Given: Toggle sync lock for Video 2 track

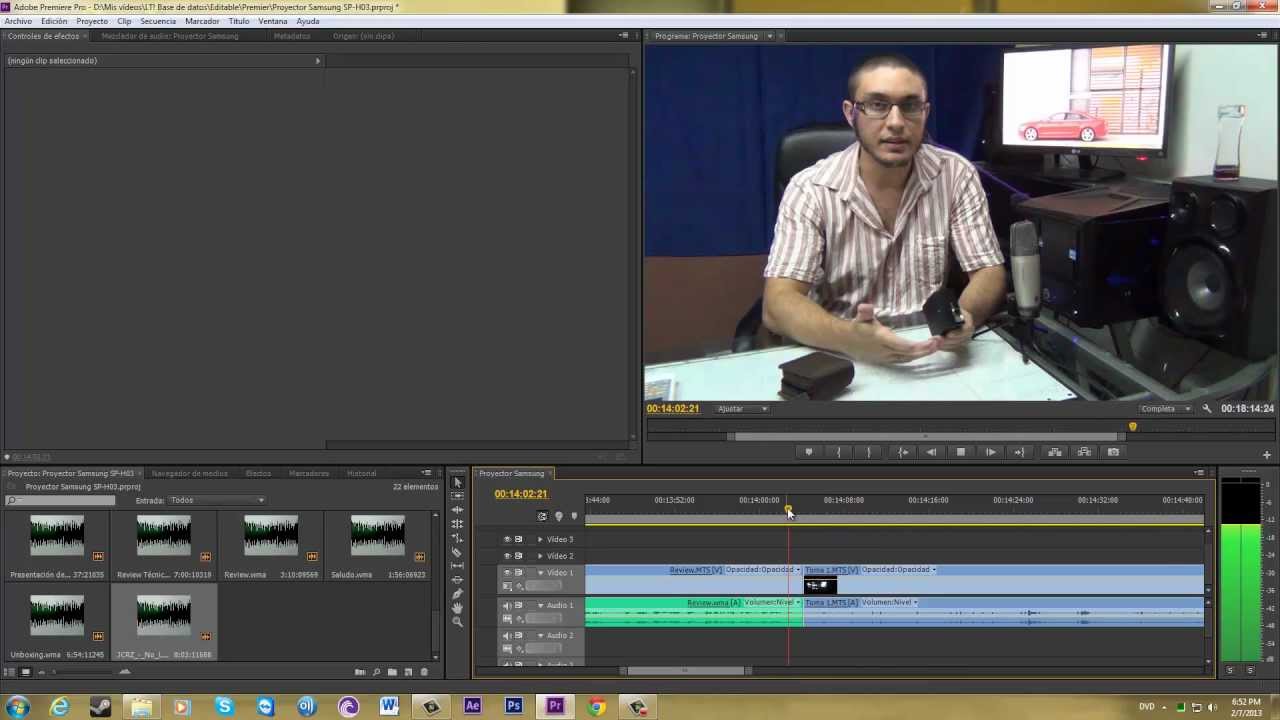Looking at the screenshot, I should coord(518,556).
